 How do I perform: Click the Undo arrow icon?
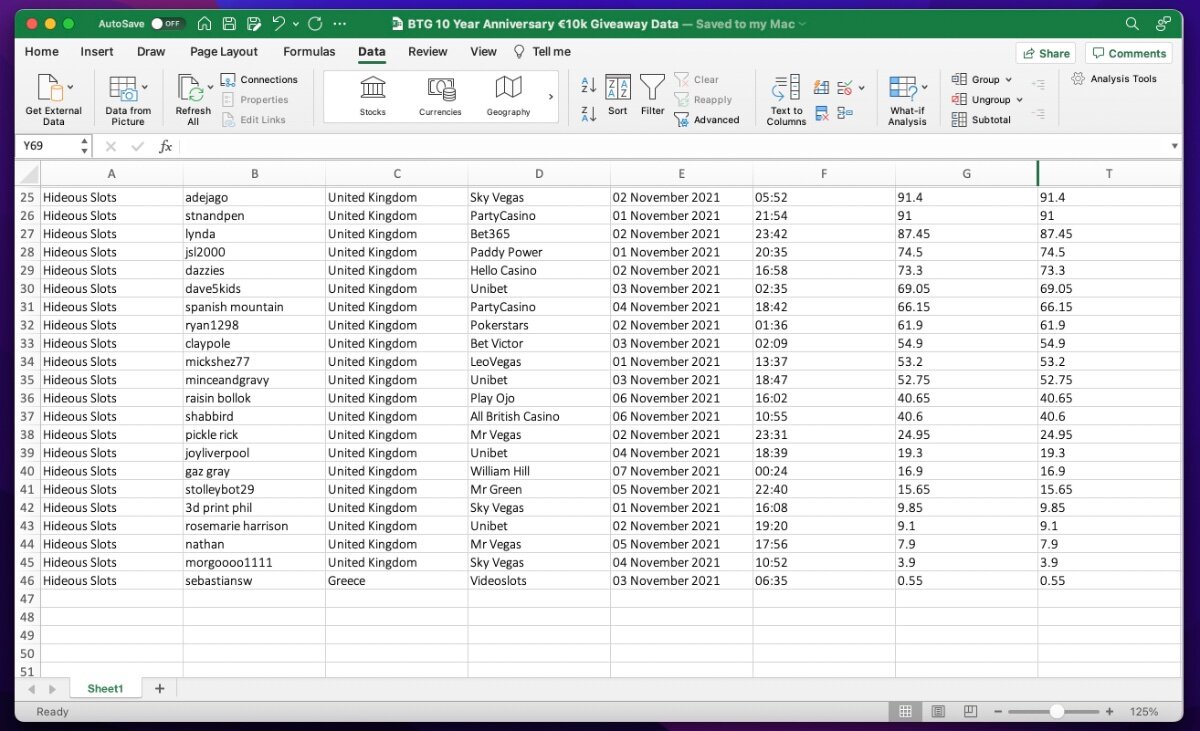pos(279,23)
